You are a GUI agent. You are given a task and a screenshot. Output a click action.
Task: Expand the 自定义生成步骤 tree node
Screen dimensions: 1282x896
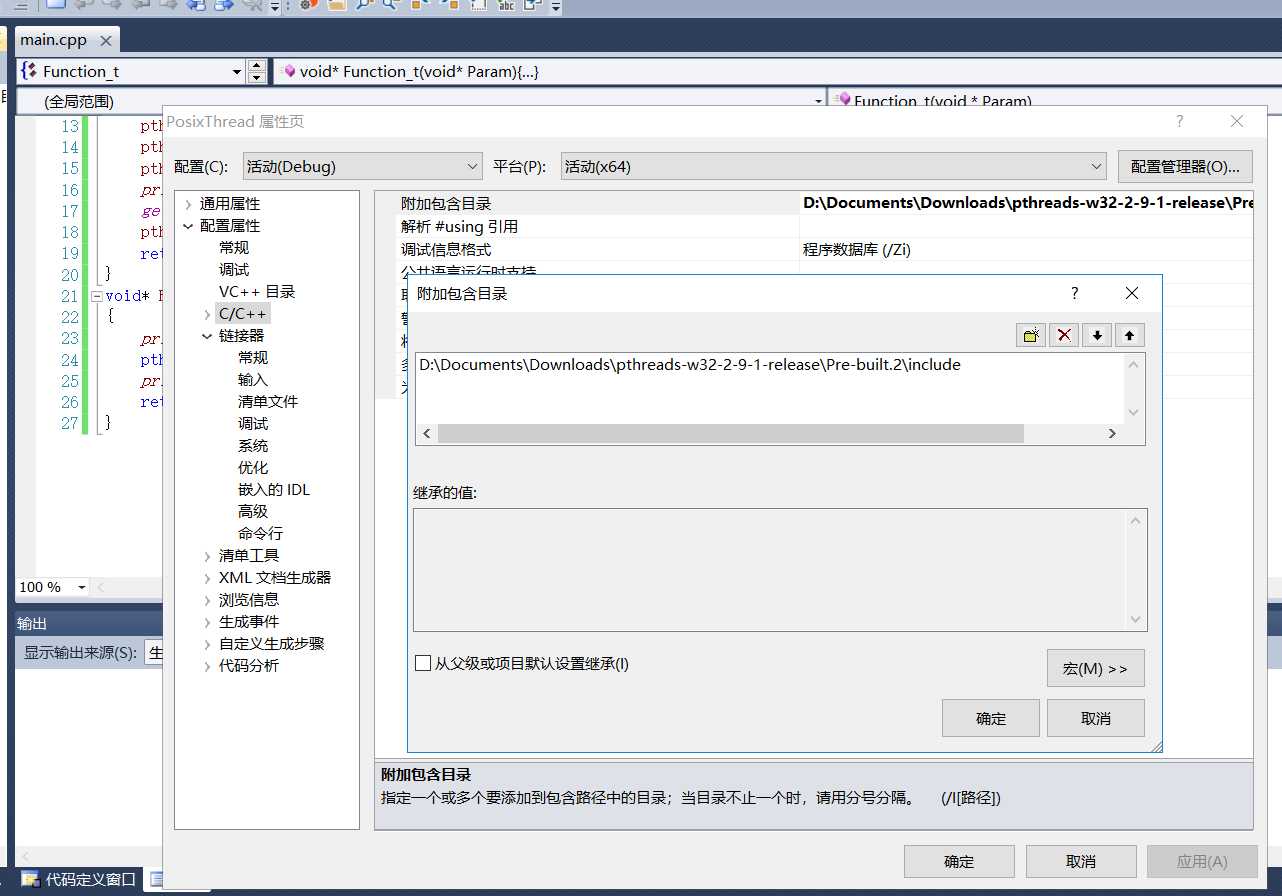[207, 644]
